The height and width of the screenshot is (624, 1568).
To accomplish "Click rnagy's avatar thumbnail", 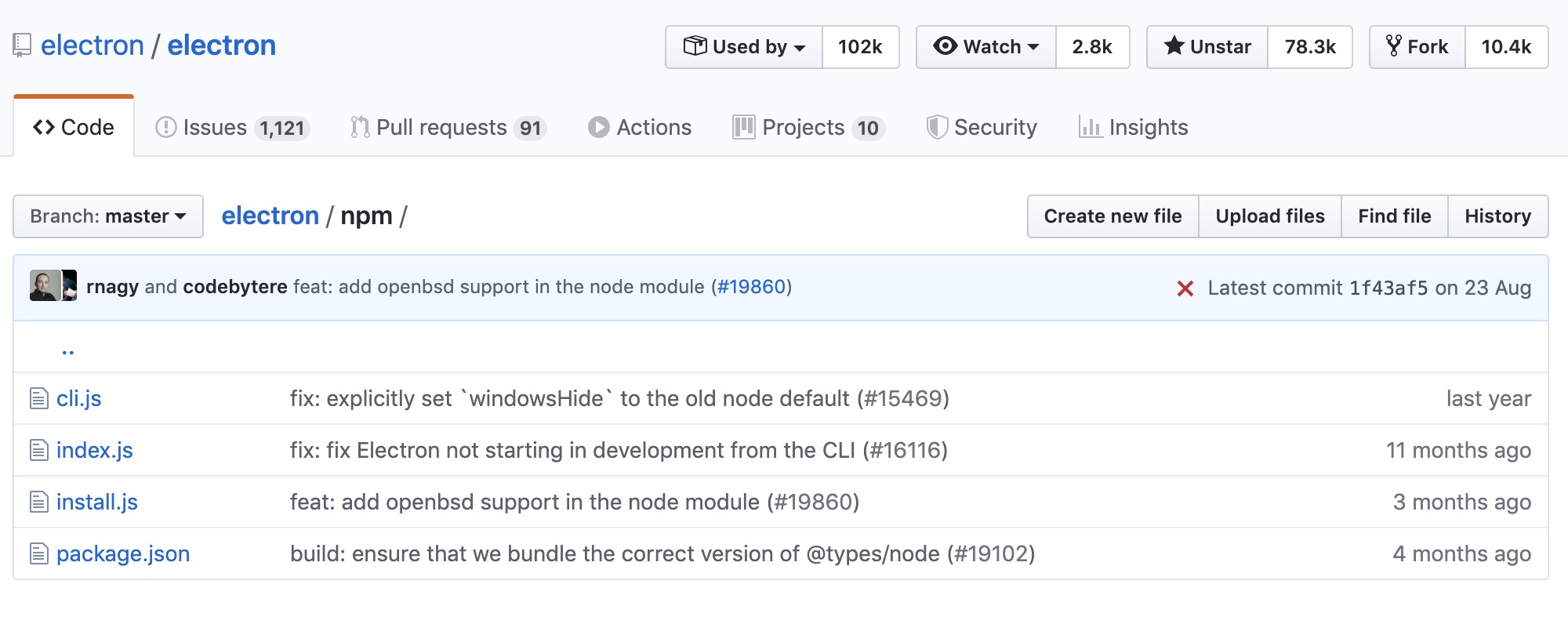I will click(x=45, y=285).
